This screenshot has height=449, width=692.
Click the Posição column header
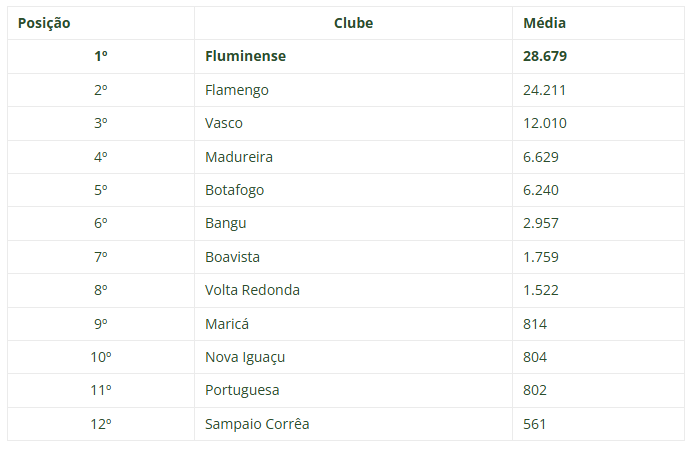44,23
